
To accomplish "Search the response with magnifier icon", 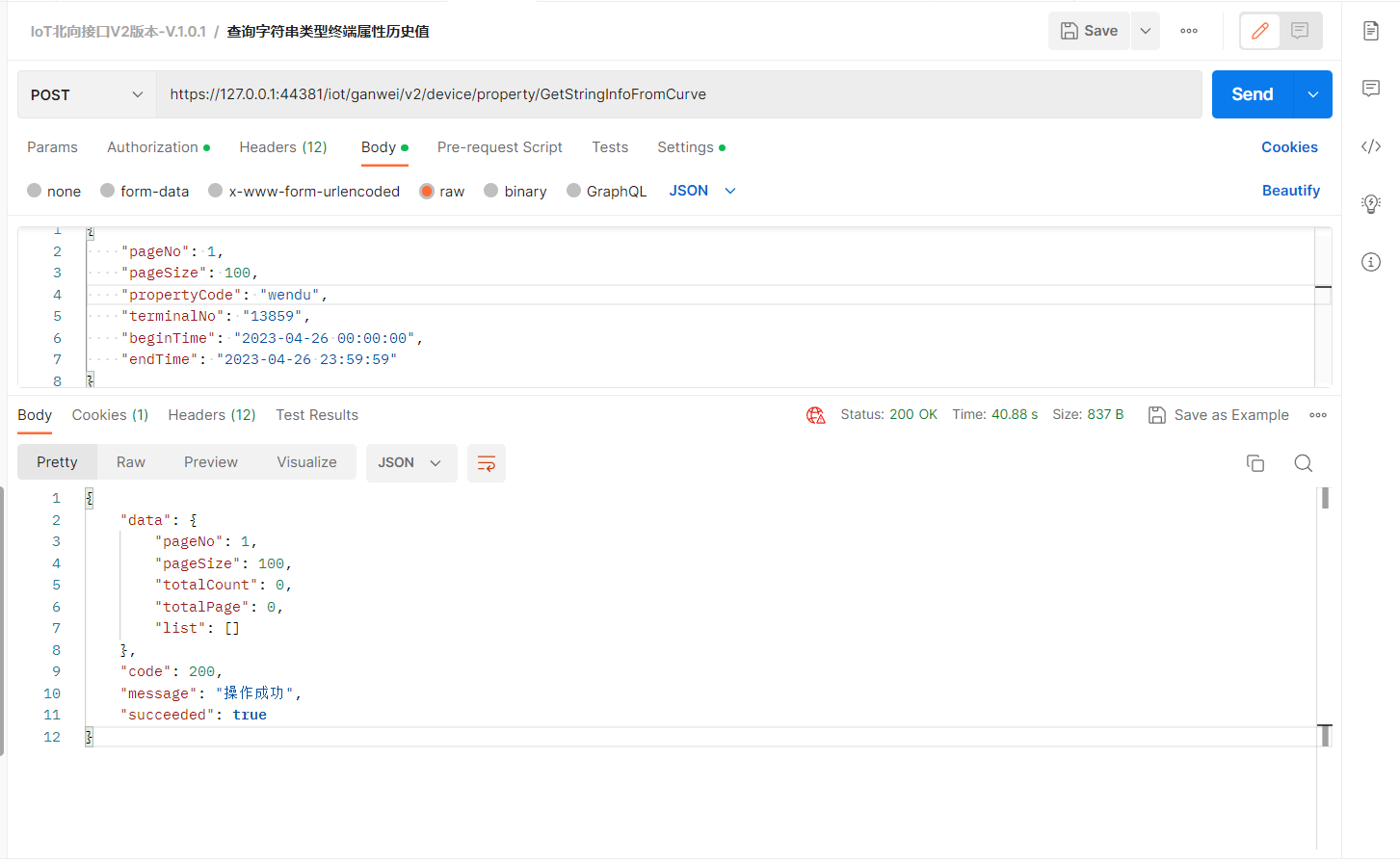I will tap(1303, 463).
